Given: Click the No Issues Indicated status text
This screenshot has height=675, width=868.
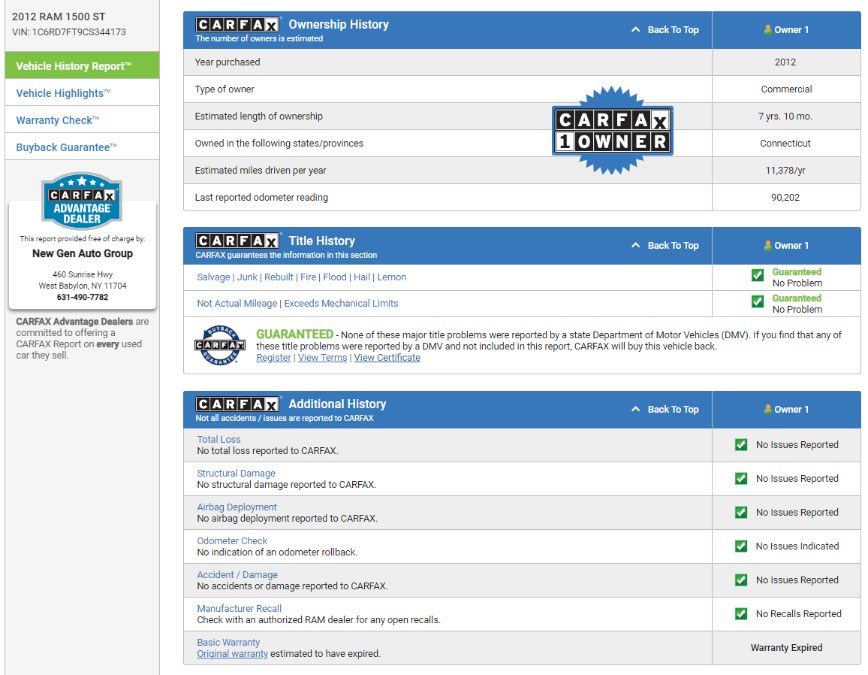Looking at the screenshot, I should 797,546.
